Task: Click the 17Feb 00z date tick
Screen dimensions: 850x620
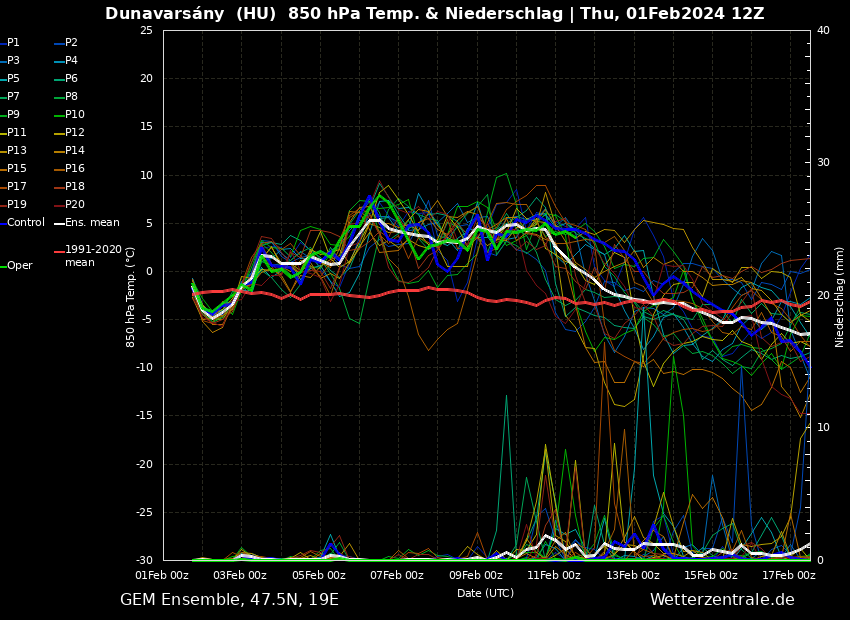Action: [790, 575]
